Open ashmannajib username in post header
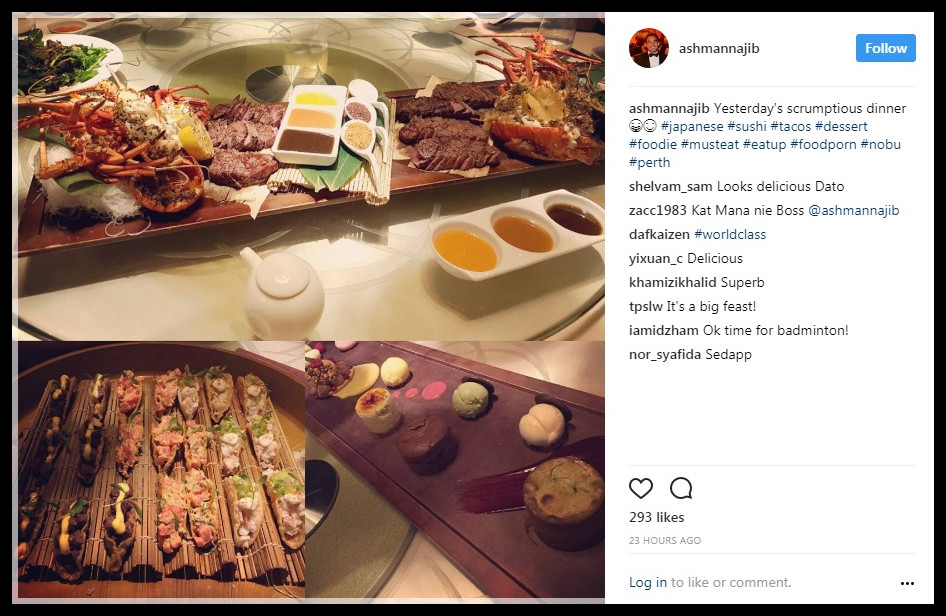946x616 pixels. coord(719,48)
